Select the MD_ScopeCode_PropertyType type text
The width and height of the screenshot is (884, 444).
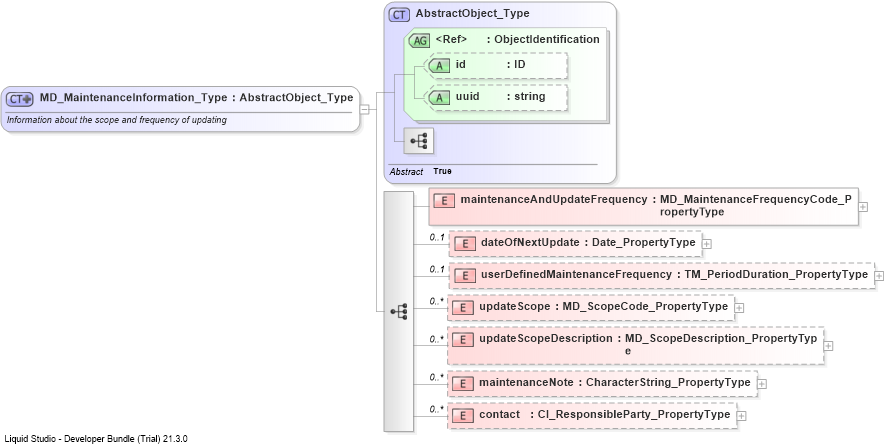645,307
